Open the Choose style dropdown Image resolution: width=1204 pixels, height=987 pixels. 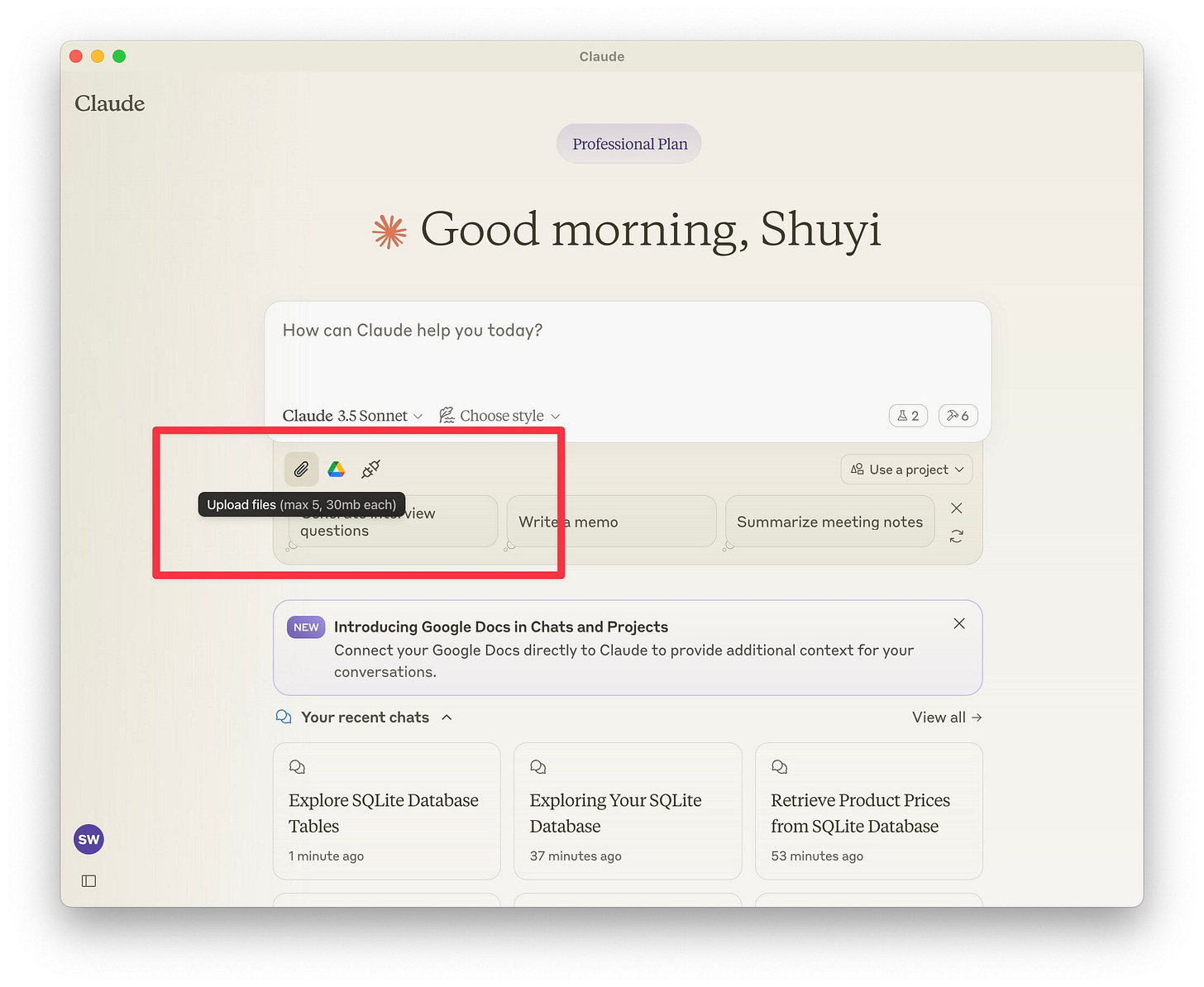coord(499,416)
